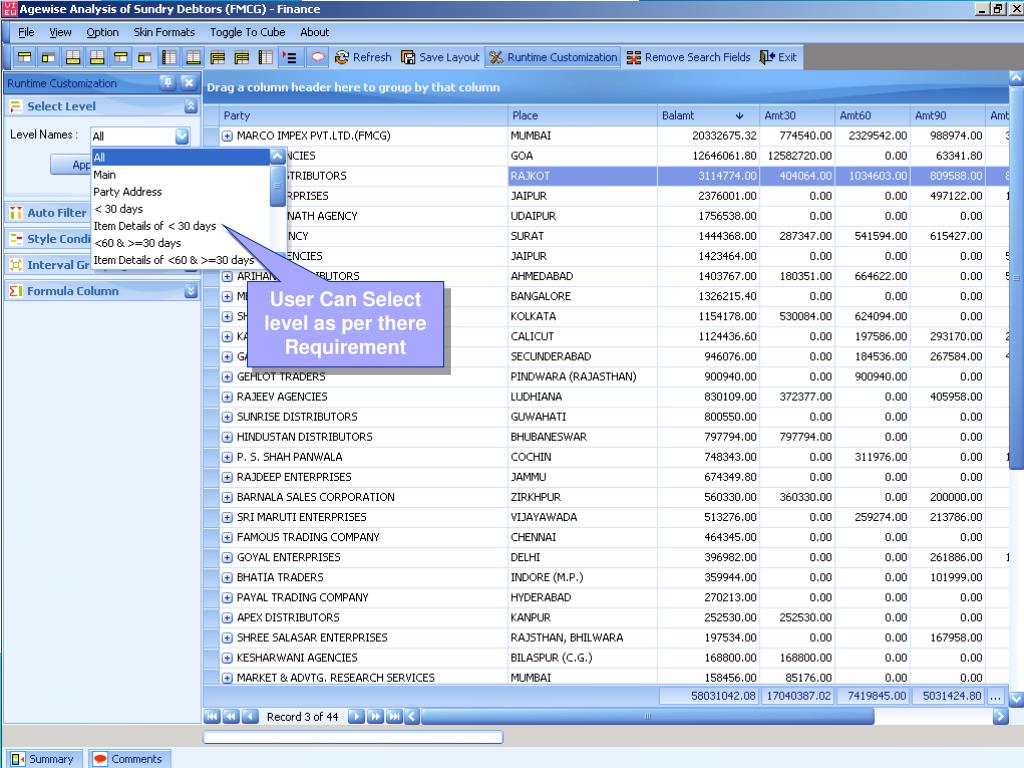Click the Select Level section icon
Image resolution: width=1024 pixels, height=768 pixels.
[16, 106]
